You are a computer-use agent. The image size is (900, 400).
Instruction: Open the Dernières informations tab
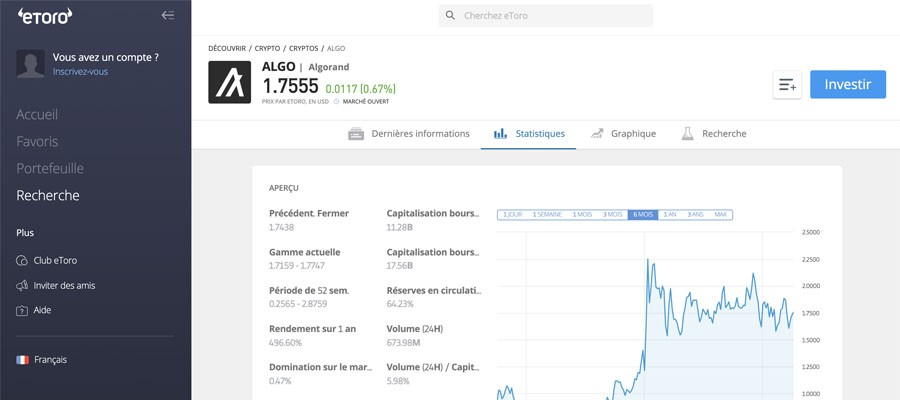coord(409,134)
